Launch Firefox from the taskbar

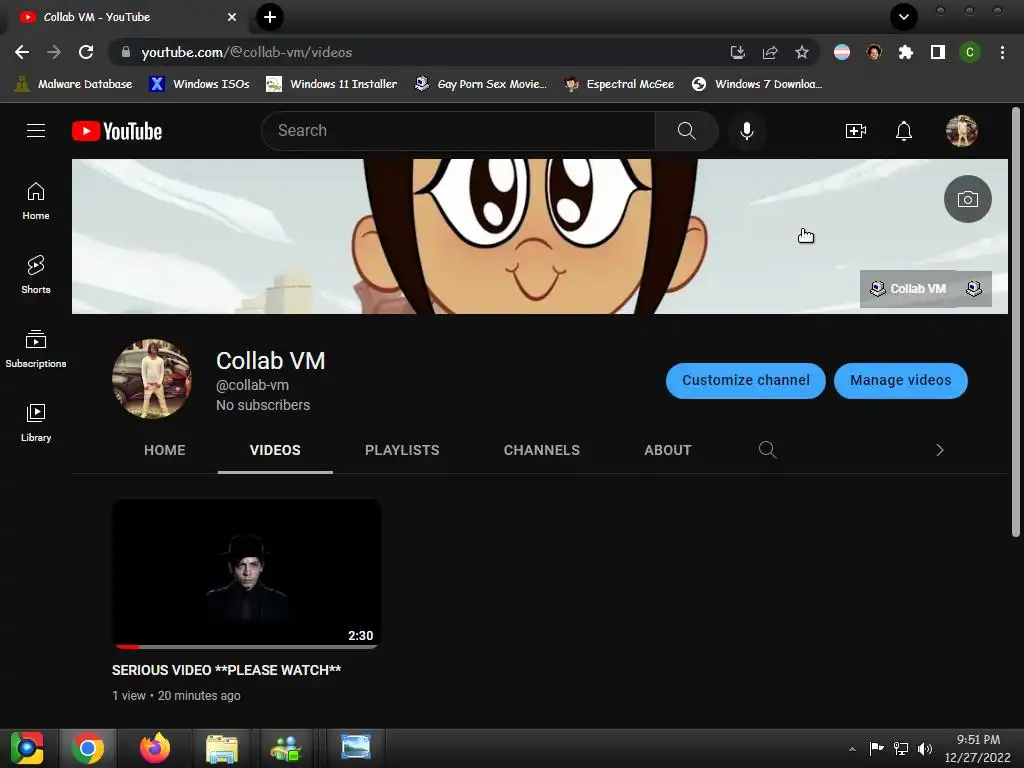155,748
